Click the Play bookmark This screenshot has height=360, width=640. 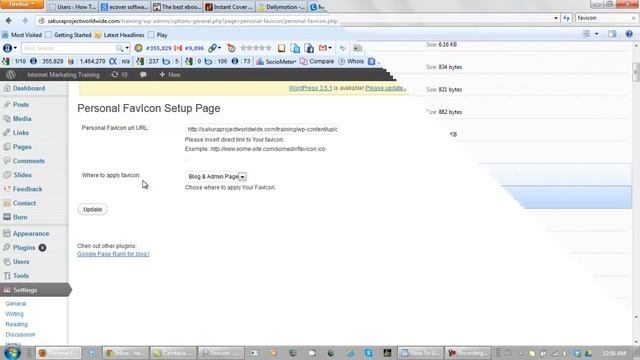pos(158,35)
